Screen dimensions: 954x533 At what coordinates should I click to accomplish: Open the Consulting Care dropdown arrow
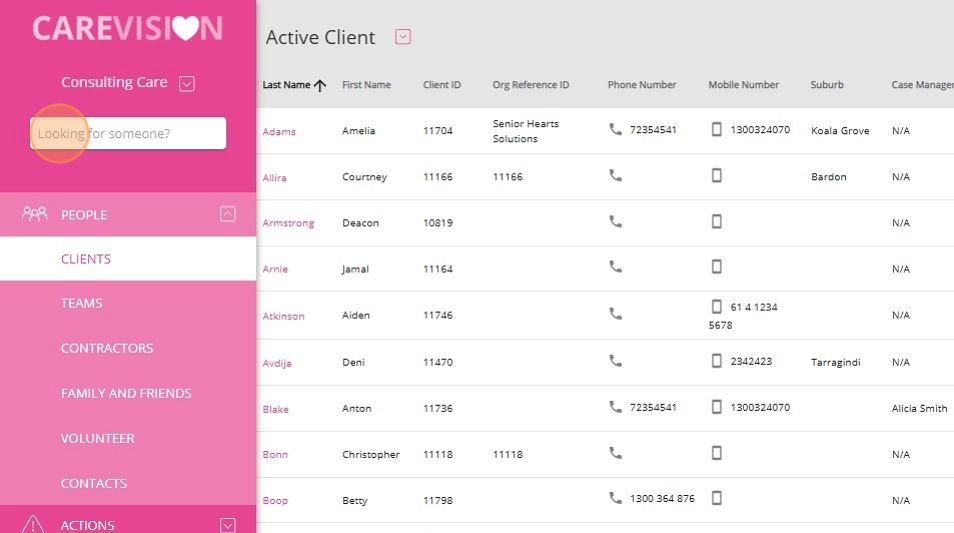(x=187, y=83)
